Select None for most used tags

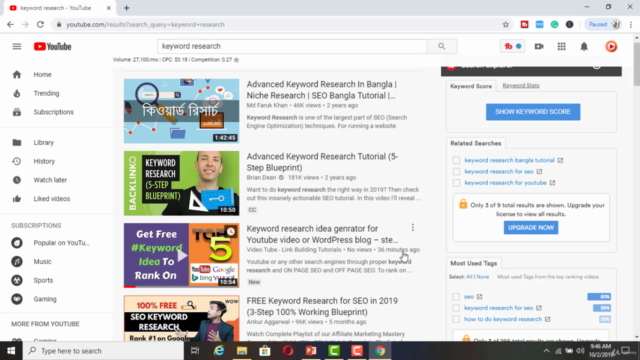coord(482,277)
